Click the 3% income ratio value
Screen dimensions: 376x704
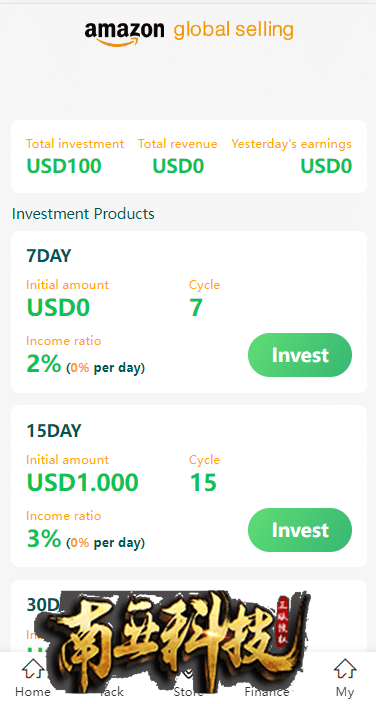[44, 539]
